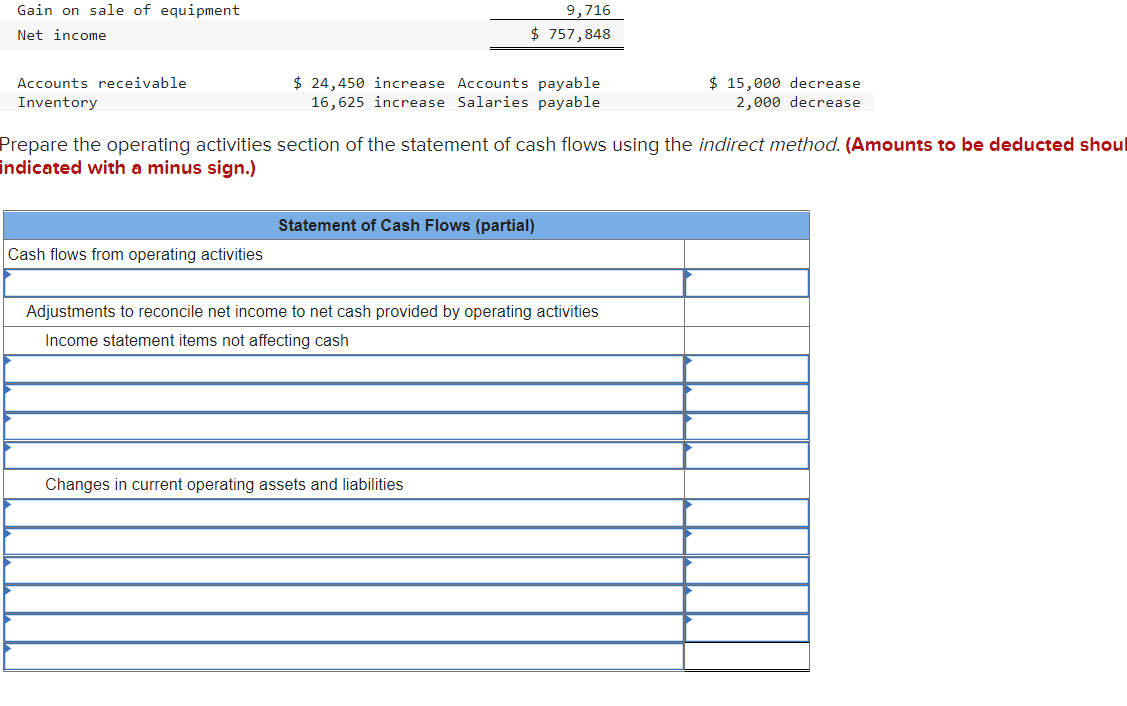The height and width of the screenshot is (706, 1127).
Task: Select third amount field under Changes in current operating assets
Action: pos(747,570)
